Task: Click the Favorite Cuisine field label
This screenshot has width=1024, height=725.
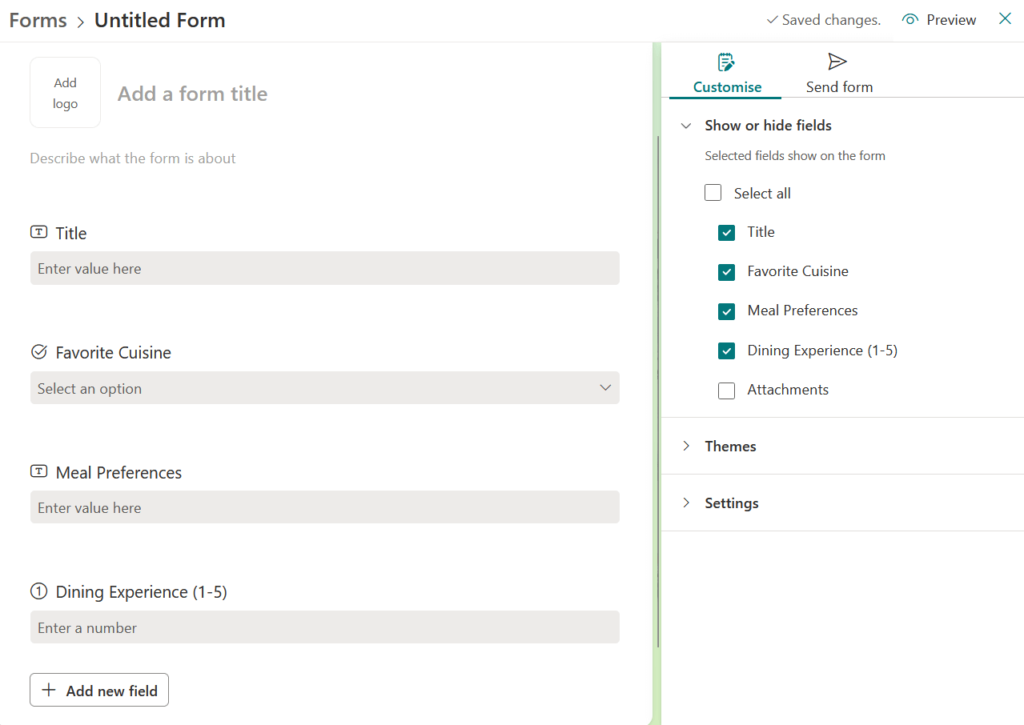Action: pos(113,352)
